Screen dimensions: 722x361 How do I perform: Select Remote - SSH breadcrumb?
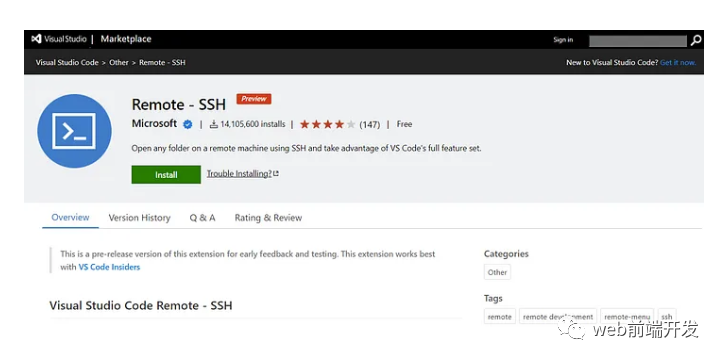[162, 62]
